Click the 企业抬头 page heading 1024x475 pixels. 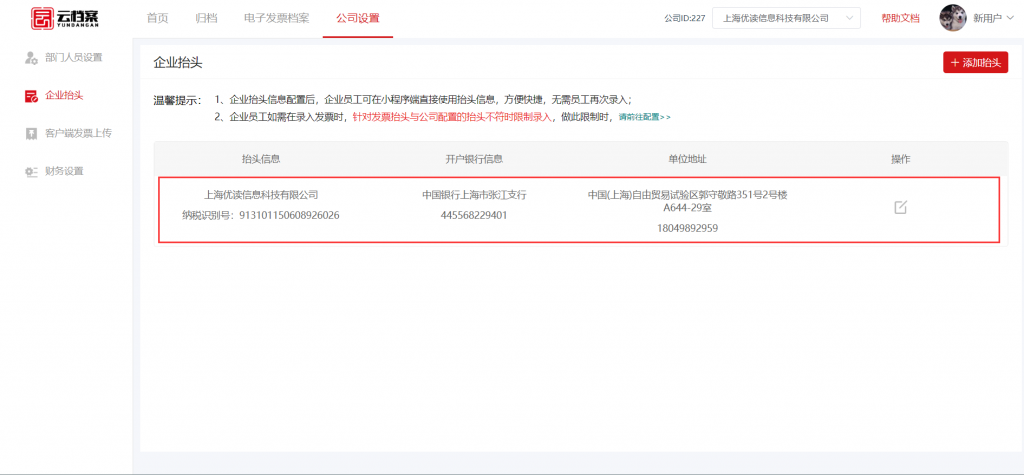tap(178, 63)
